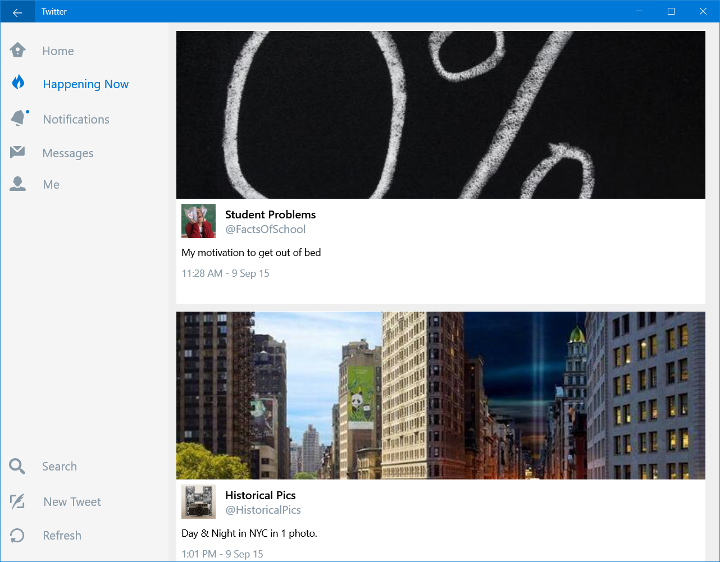The image size is (720, 562).
Task: Open the Me profile silhouette icon
Action: click(x=17, y=184)
